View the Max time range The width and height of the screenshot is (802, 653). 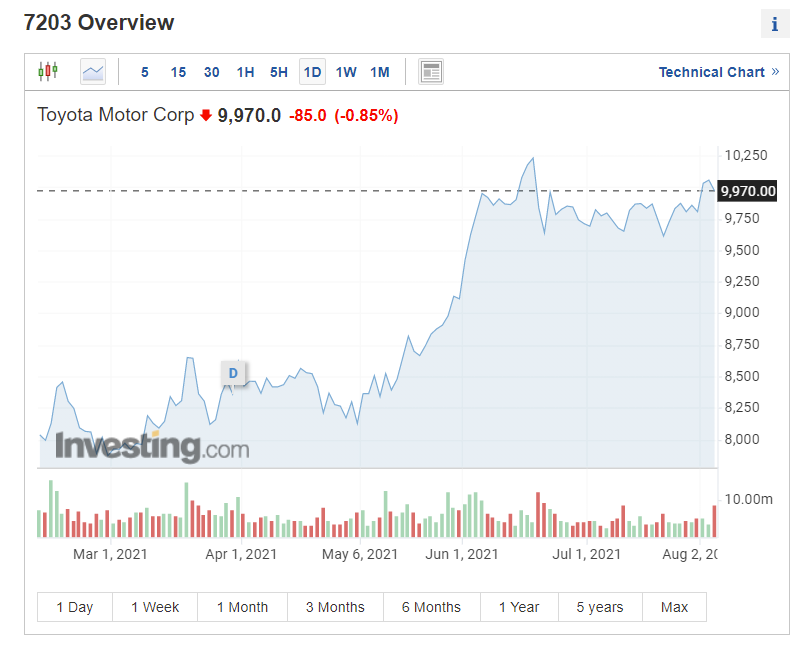[675, 607]
